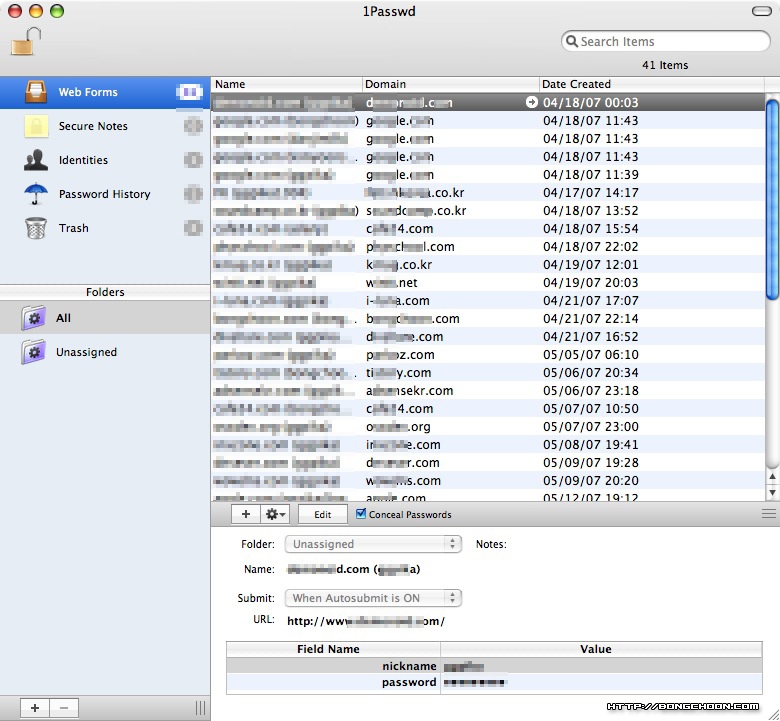Click the remove folder minus button
Image resolution: width=780 pixels, height=721 pixels.
[x=64, y=708]
